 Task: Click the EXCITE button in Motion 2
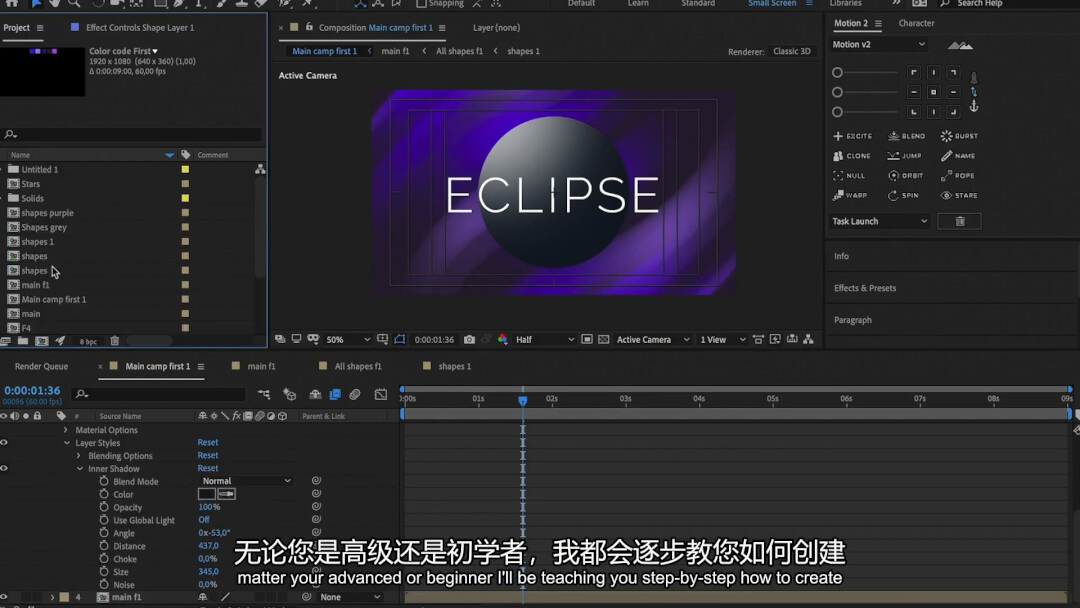click(852, 136)
